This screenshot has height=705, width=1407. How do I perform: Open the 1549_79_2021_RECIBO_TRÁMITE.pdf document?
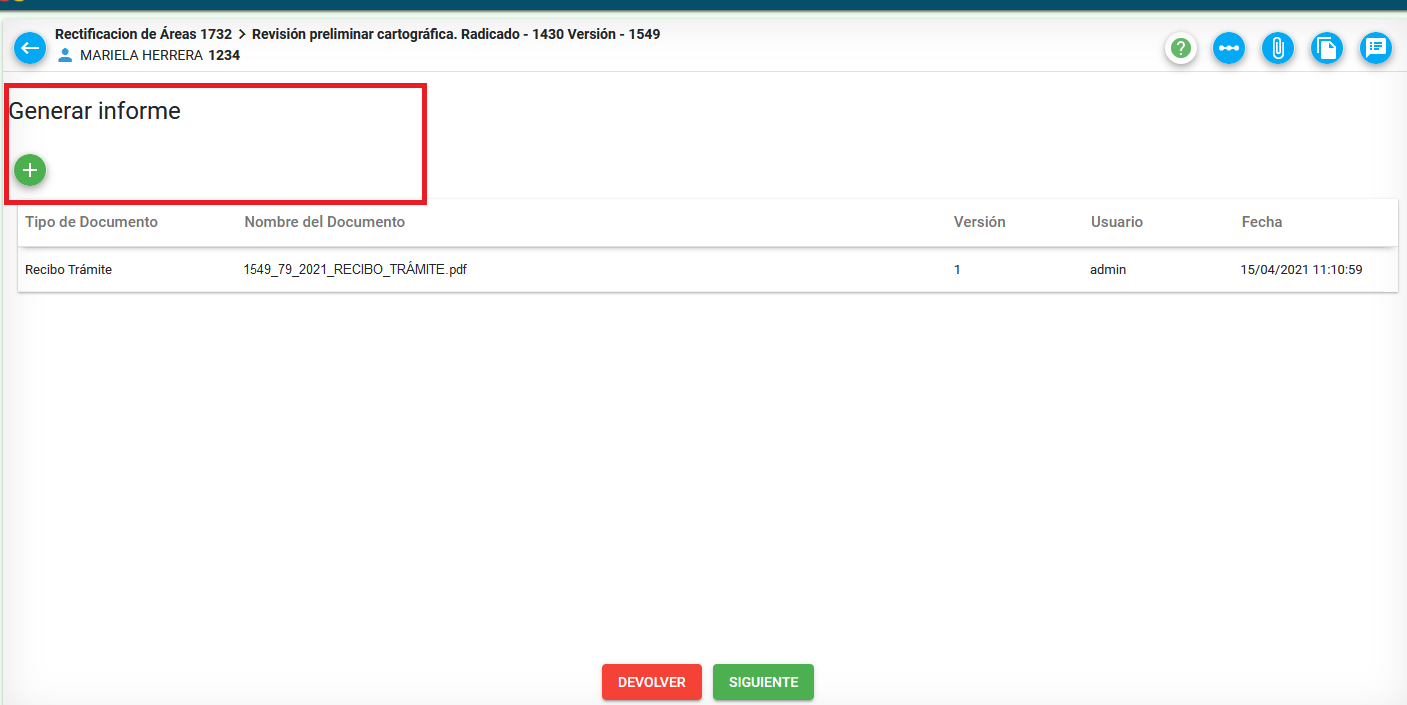(355, 270)
